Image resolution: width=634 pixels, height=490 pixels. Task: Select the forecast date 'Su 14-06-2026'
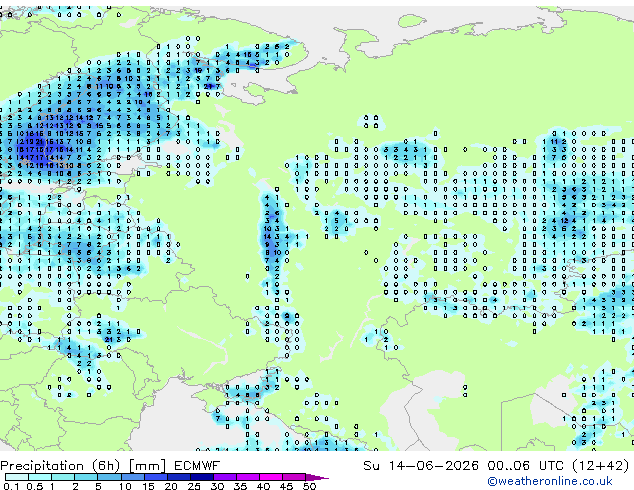click(x=421, y=466)
